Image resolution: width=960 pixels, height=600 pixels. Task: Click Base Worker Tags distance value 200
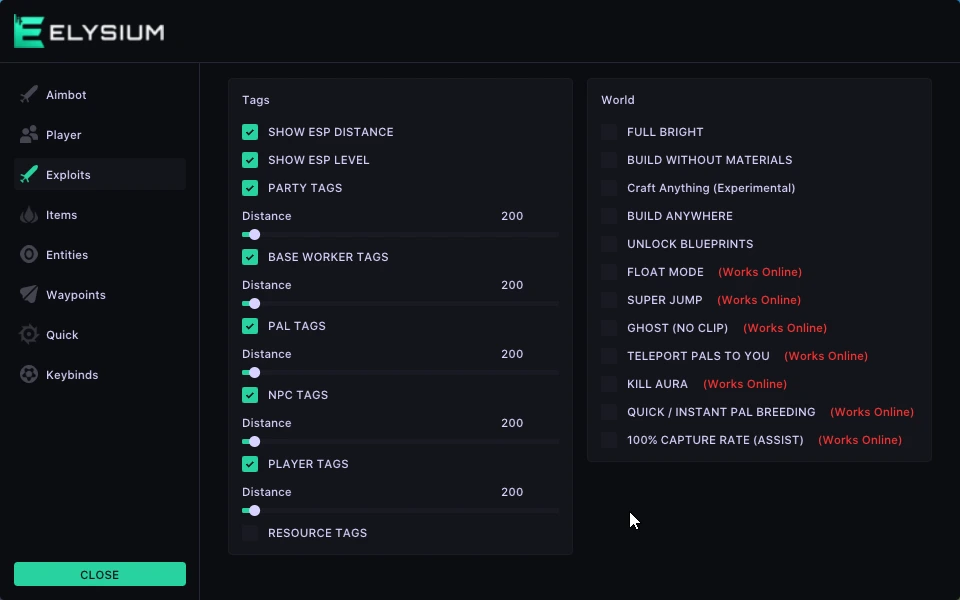(x=512, y=285)
